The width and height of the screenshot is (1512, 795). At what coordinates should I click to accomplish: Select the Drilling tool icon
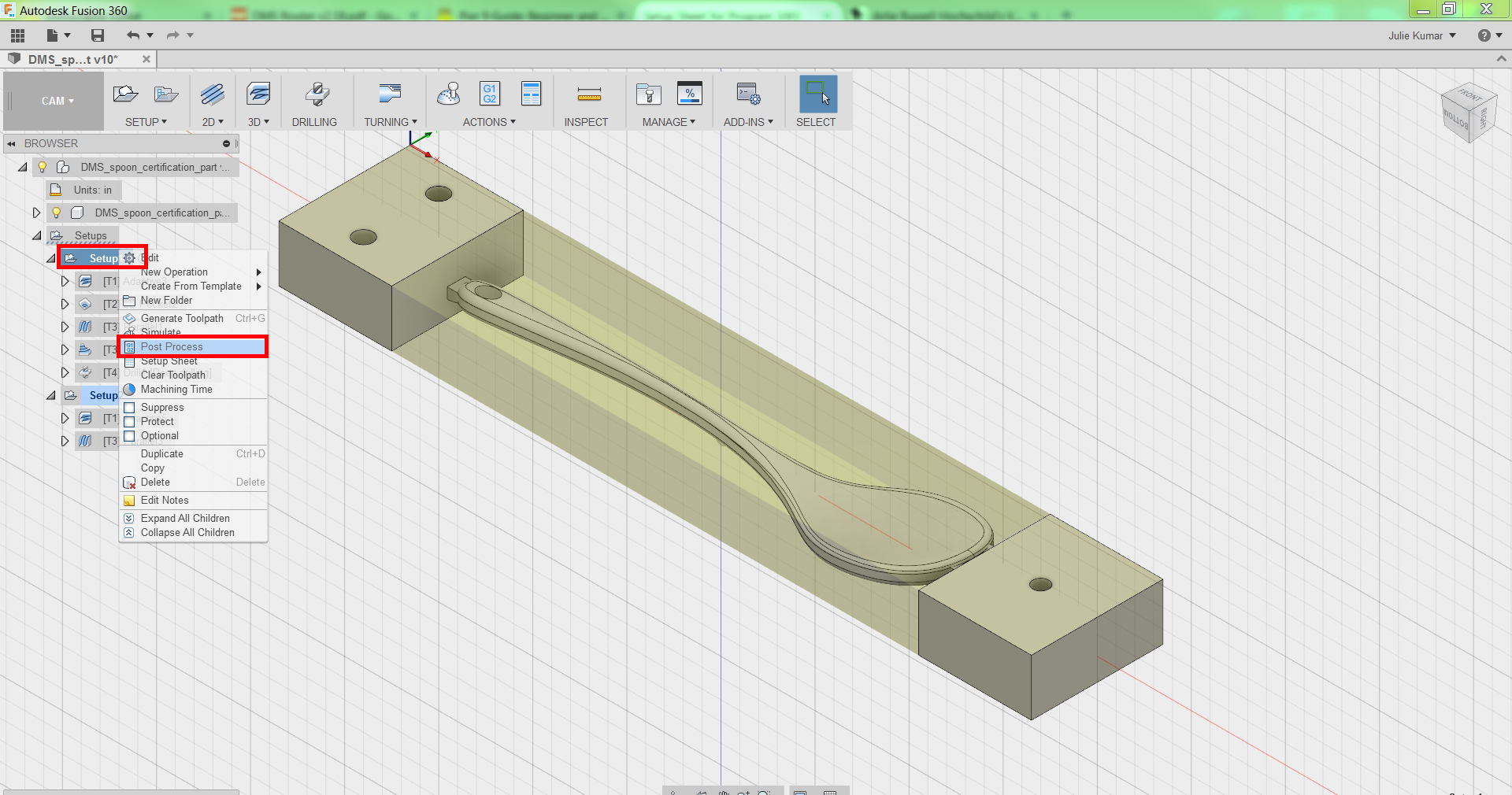pyautogui.click(x=317, y=94)
